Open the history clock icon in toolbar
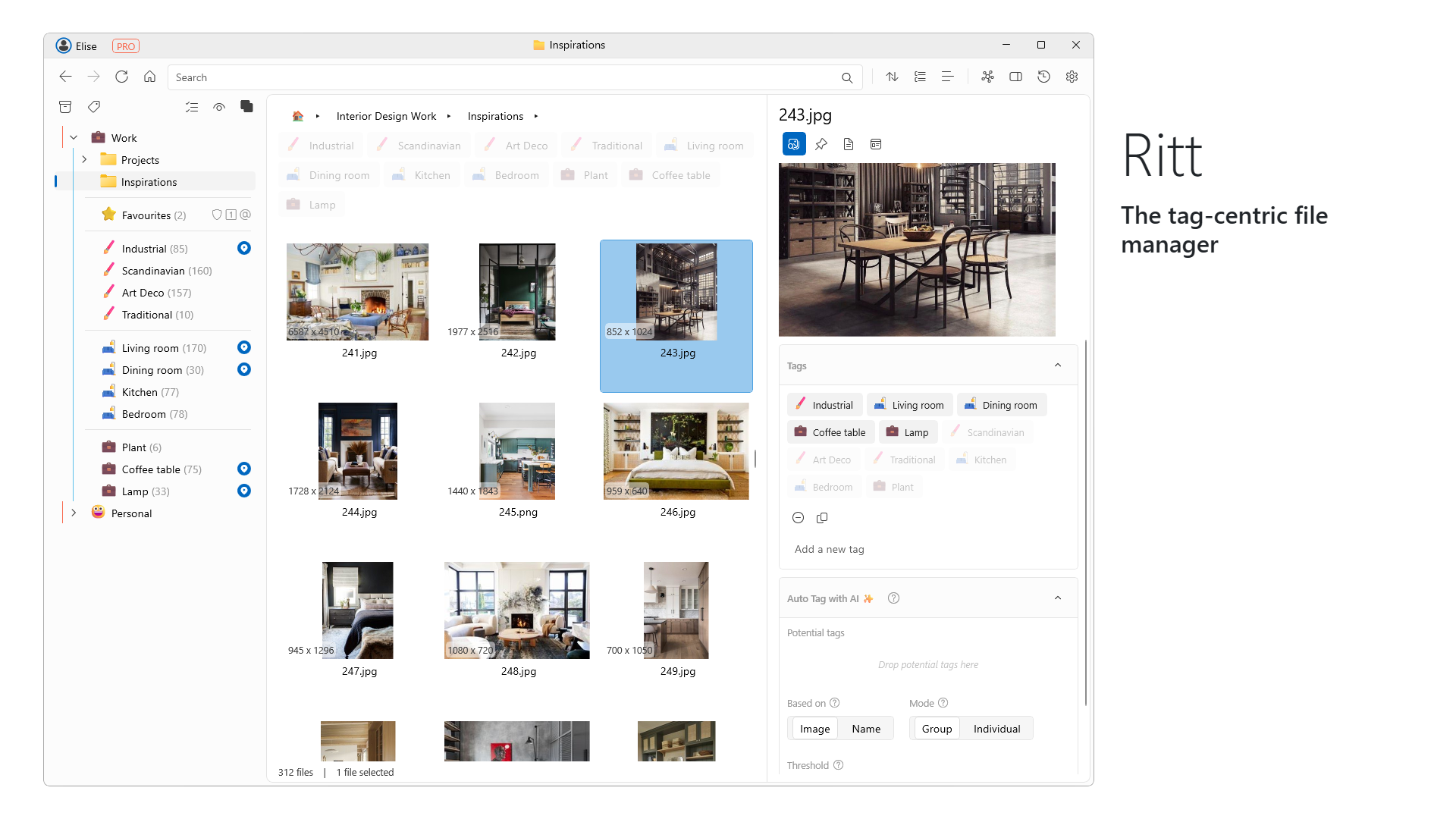Viewport: 1456px width, 819px height. point(1043,77)
